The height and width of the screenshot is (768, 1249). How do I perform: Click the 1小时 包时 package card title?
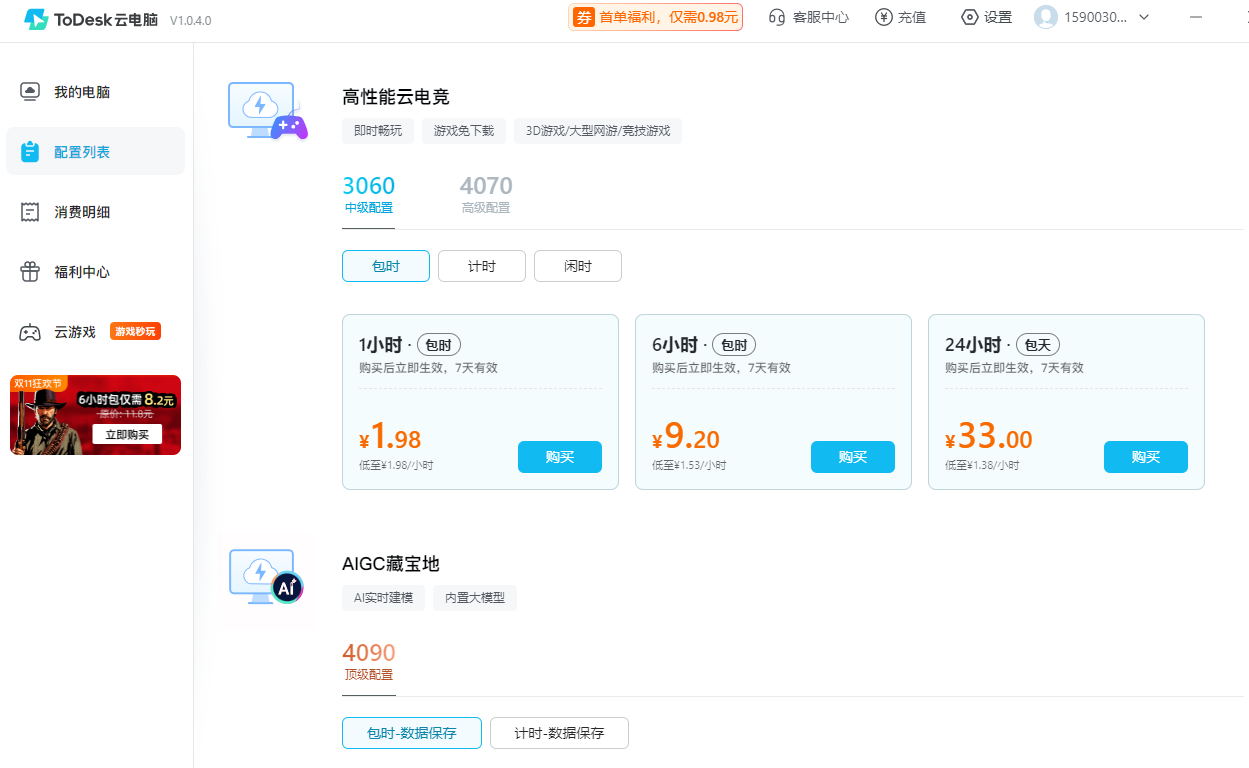(x=410, y=345)
